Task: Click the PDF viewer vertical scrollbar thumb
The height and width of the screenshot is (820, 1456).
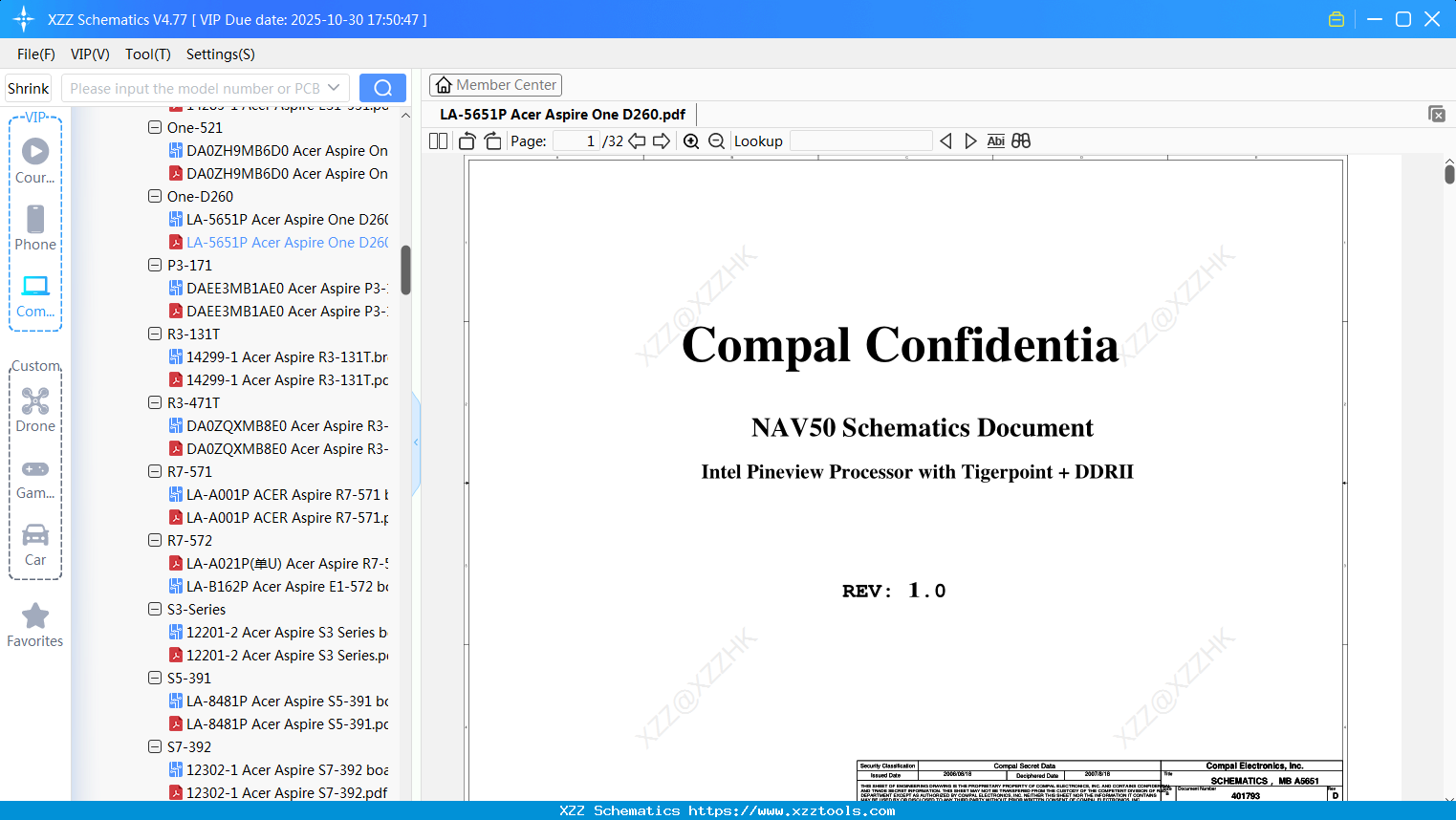Action: point(1449,174)
